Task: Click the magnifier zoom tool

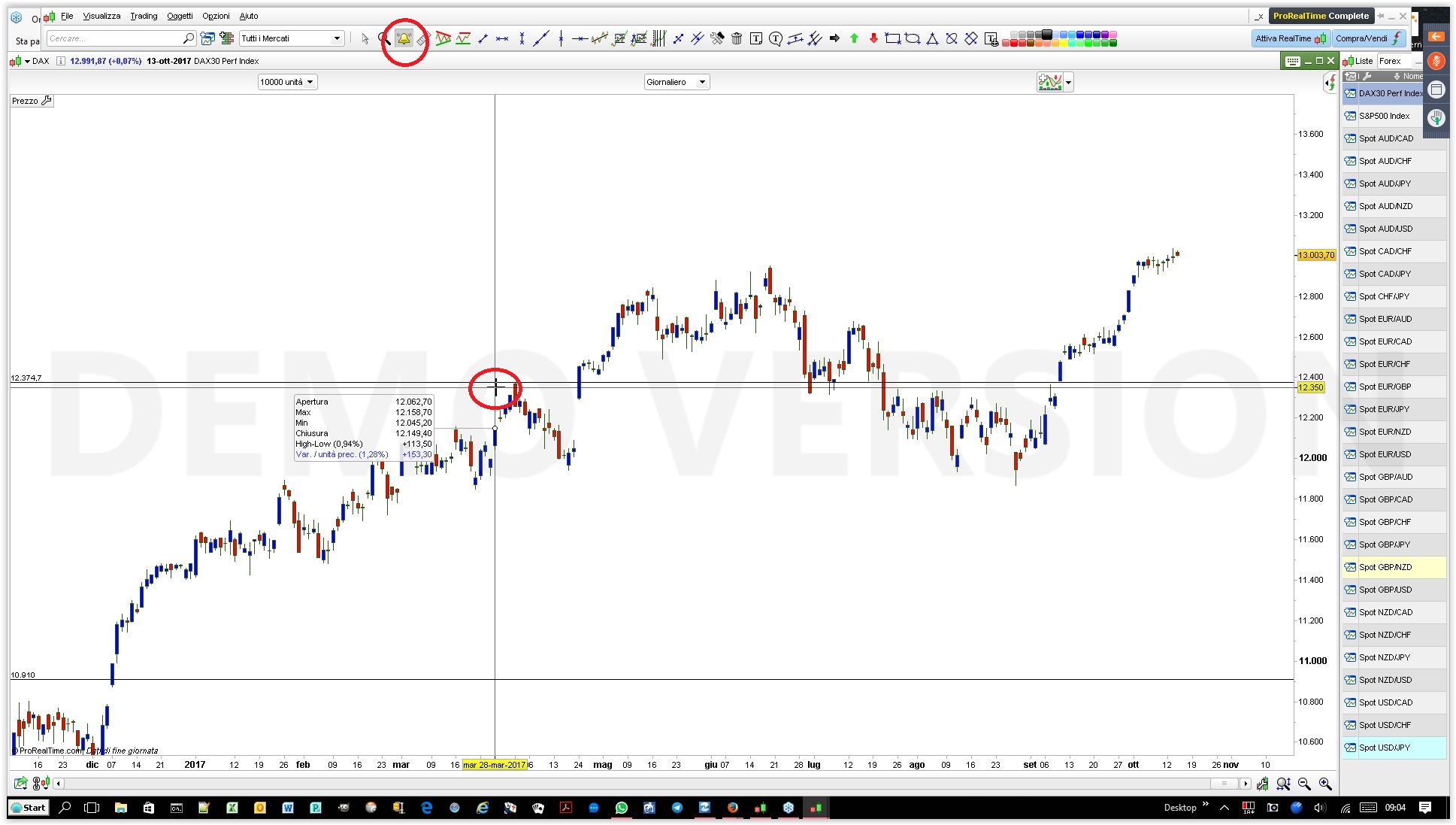Action: click(384, 38)
